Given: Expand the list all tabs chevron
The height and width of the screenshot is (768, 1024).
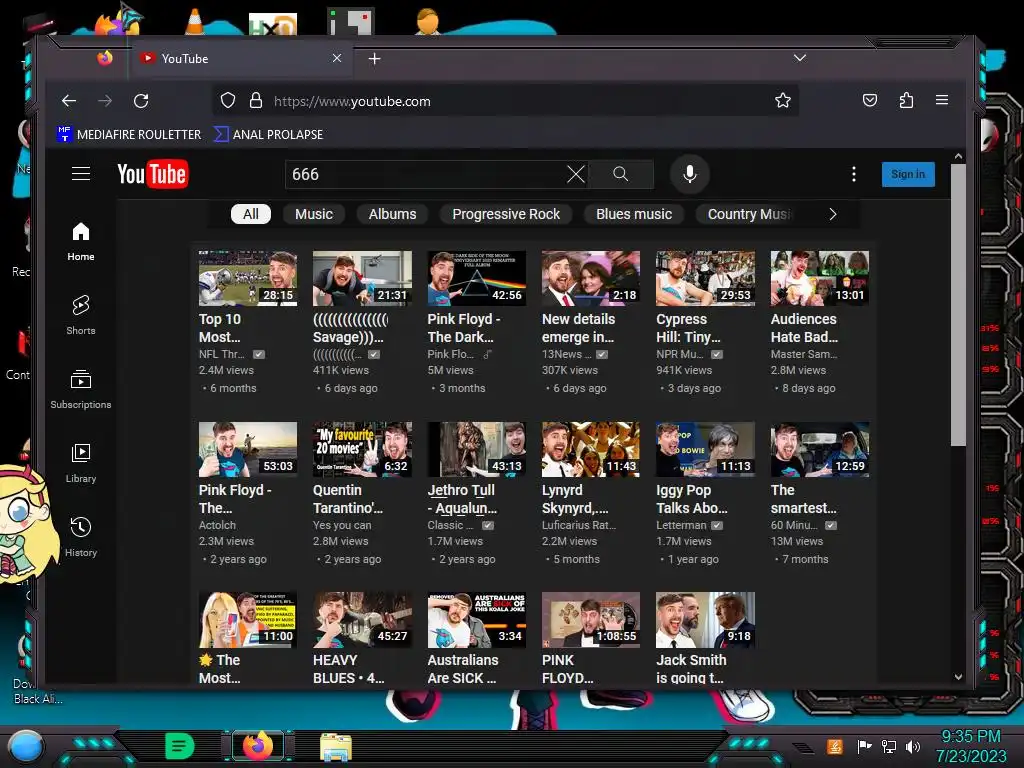Looking at the screenshot, I should [x=799, y=58].
